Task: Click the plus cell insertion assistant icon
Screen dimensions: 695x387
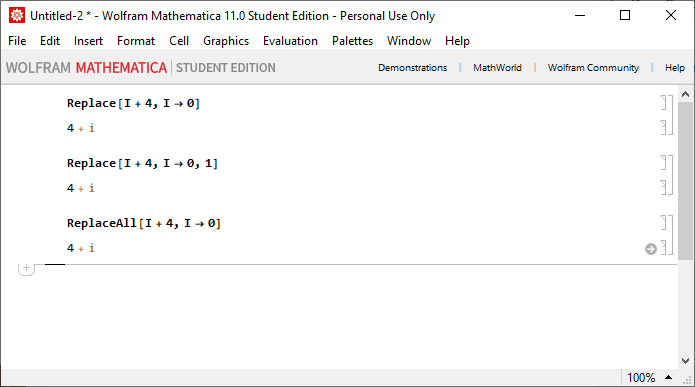Action: pos(26,268)
